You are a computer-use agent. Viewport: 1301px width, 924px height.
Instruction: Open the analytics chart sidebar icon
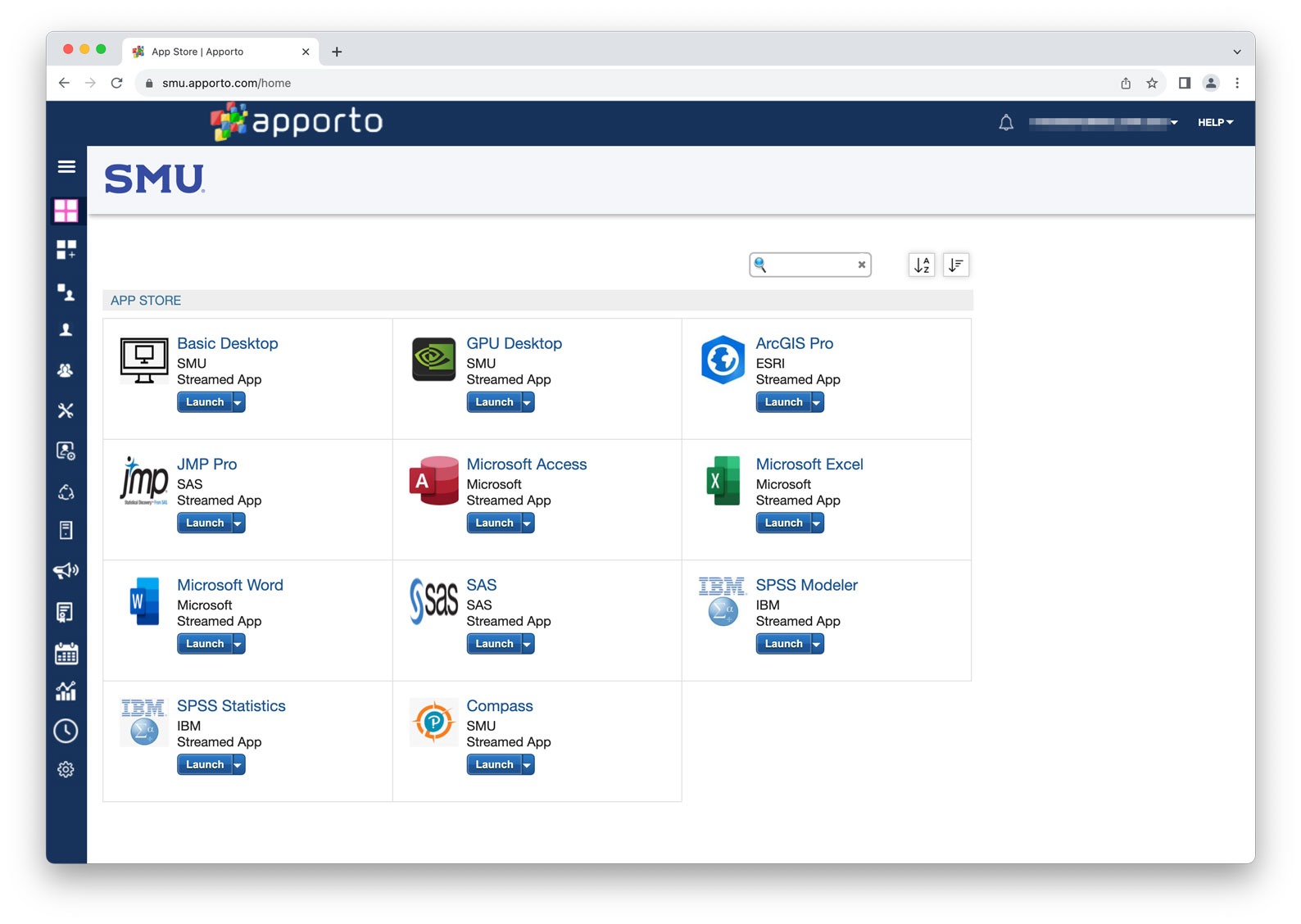click(66, 692)
